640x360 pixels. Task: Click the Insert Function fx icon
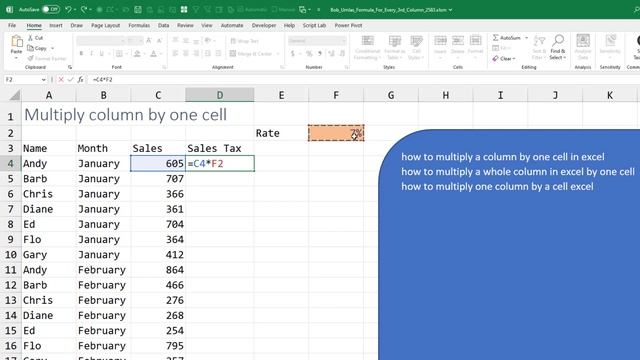(x=80, y=80)
